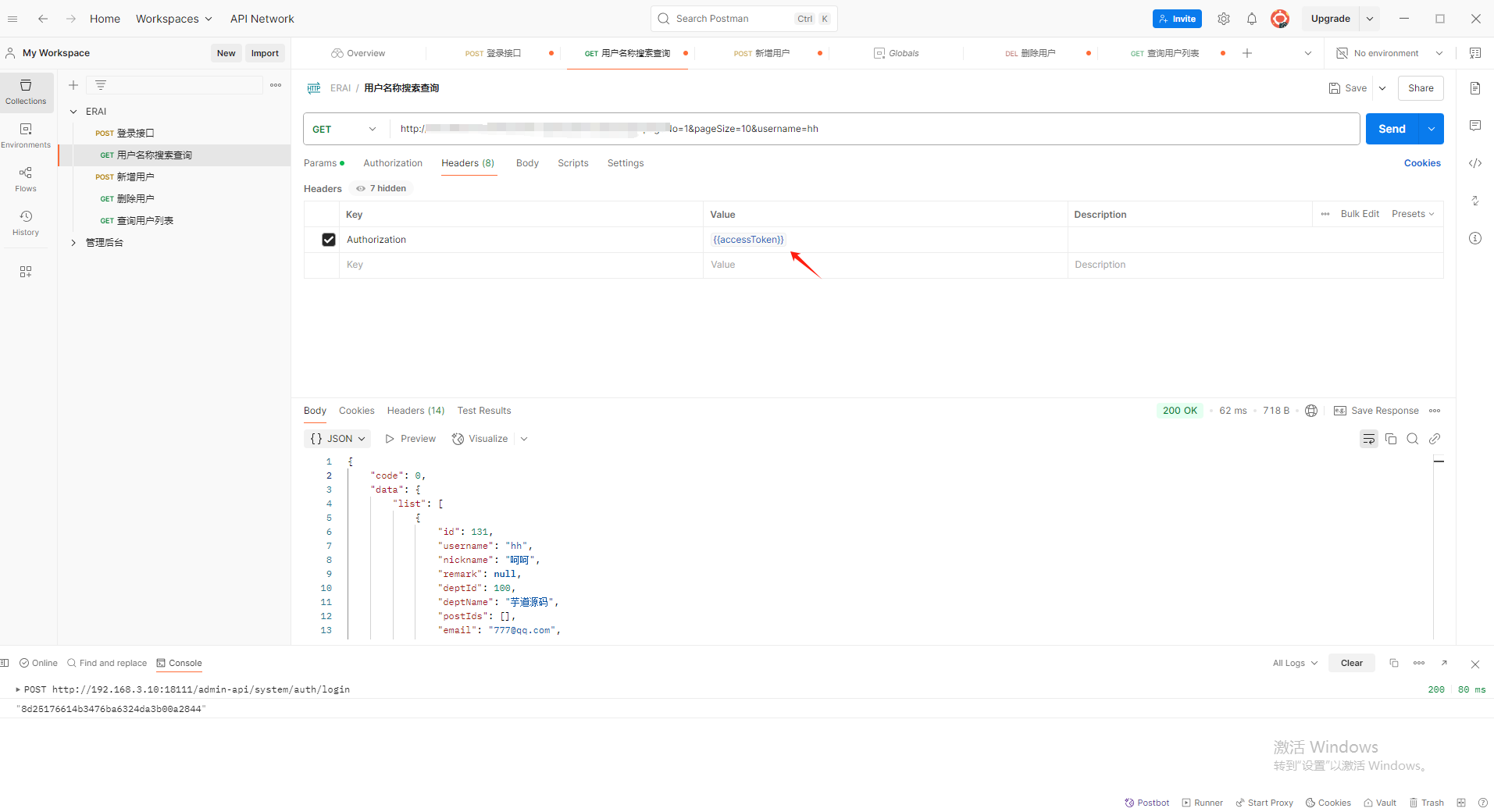Click the Send button

tap(1391, 128)
